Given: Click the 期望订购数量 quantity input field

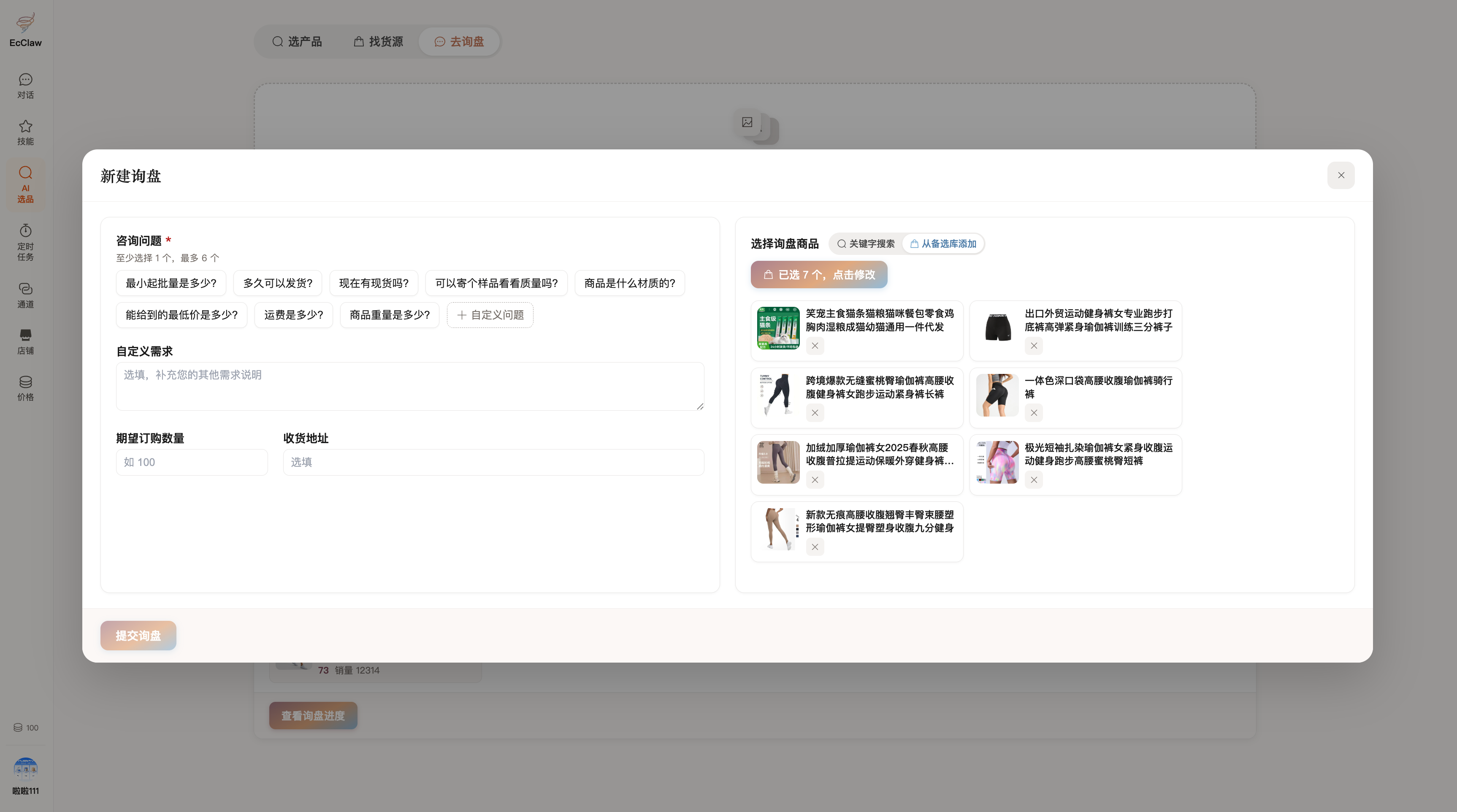Looking at the screenshot, I should pyautogui.click(x=191, y=462).
